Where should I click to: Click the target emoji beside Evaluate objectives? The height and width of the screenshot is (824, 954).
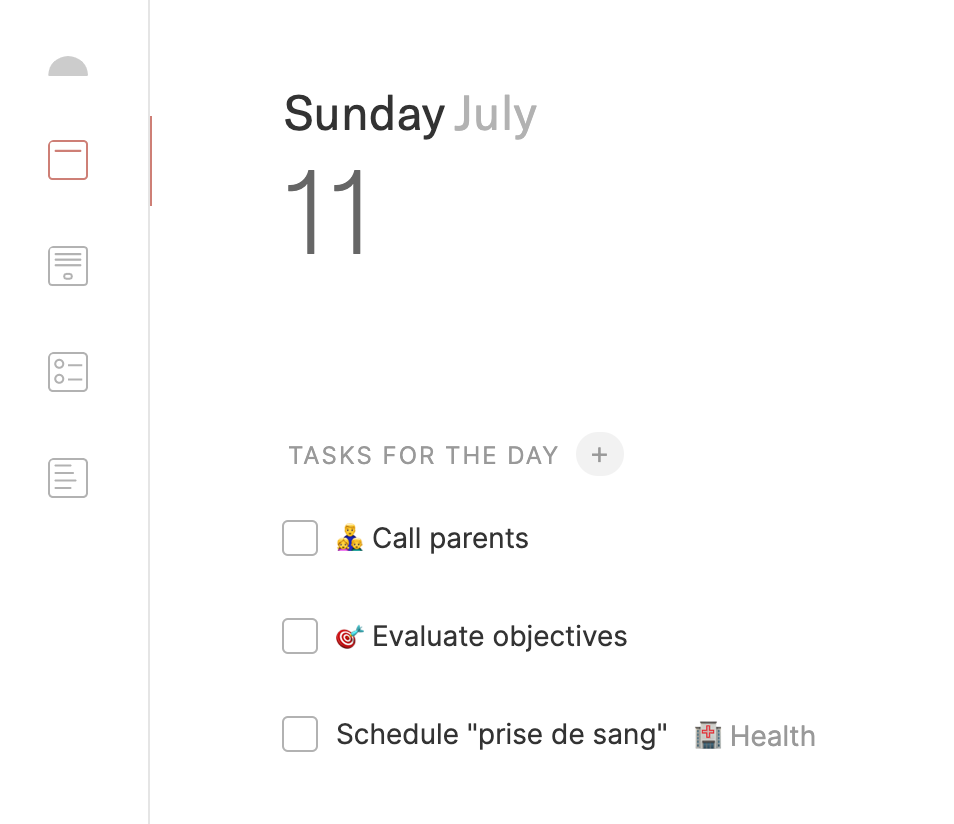tap(349, 637)
